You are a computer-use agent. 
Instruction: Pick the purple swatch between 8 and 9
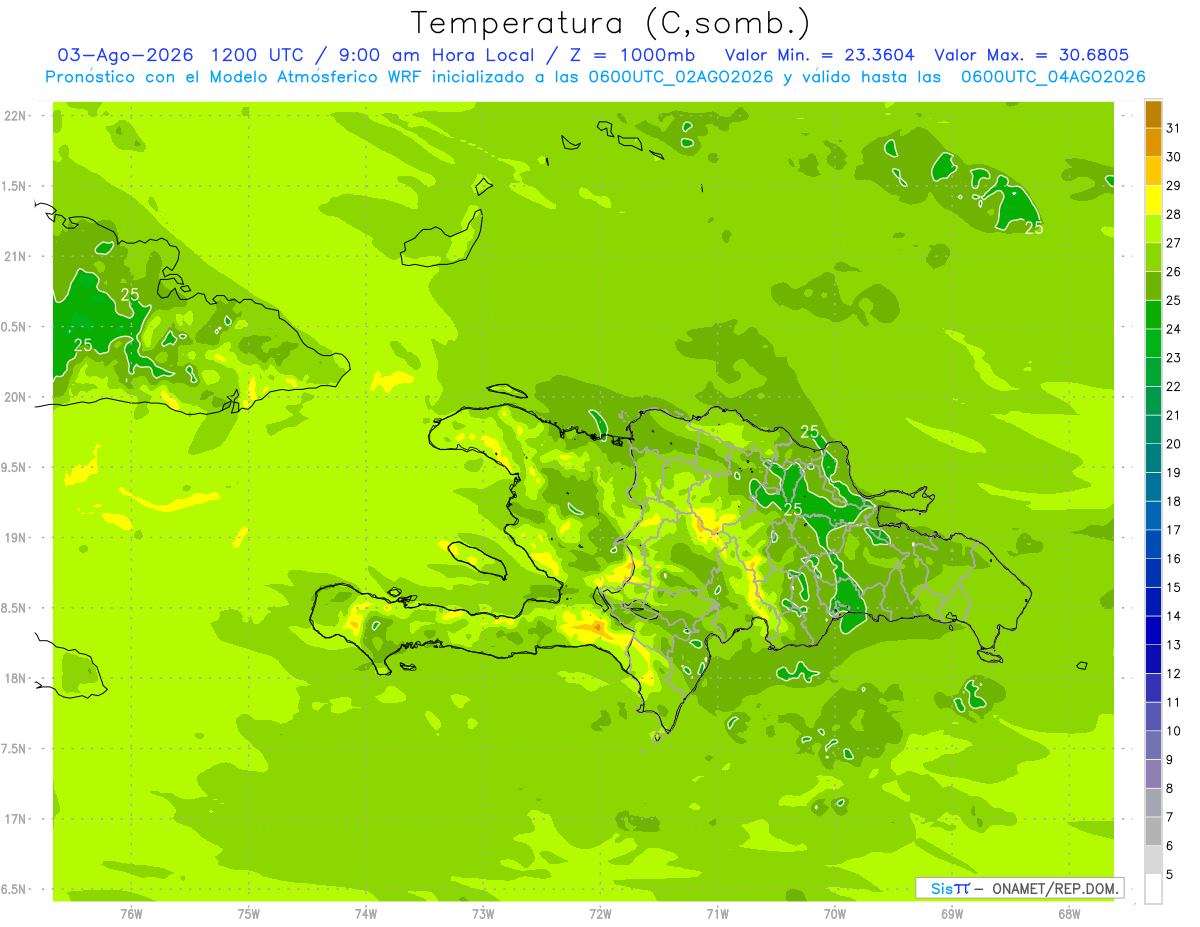click(1153, 774)
